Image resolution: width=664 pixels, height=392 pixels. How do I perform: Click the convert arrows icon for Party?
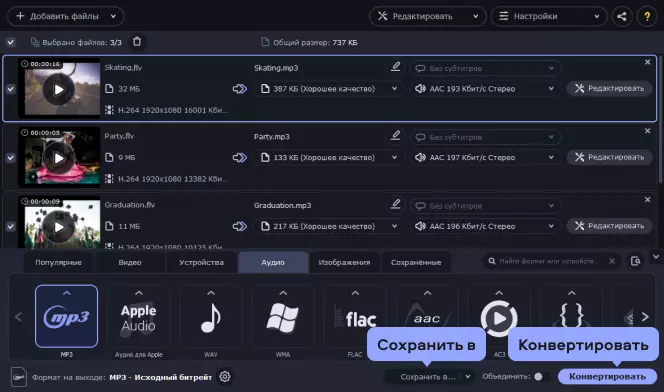click(x=240, y=157)
